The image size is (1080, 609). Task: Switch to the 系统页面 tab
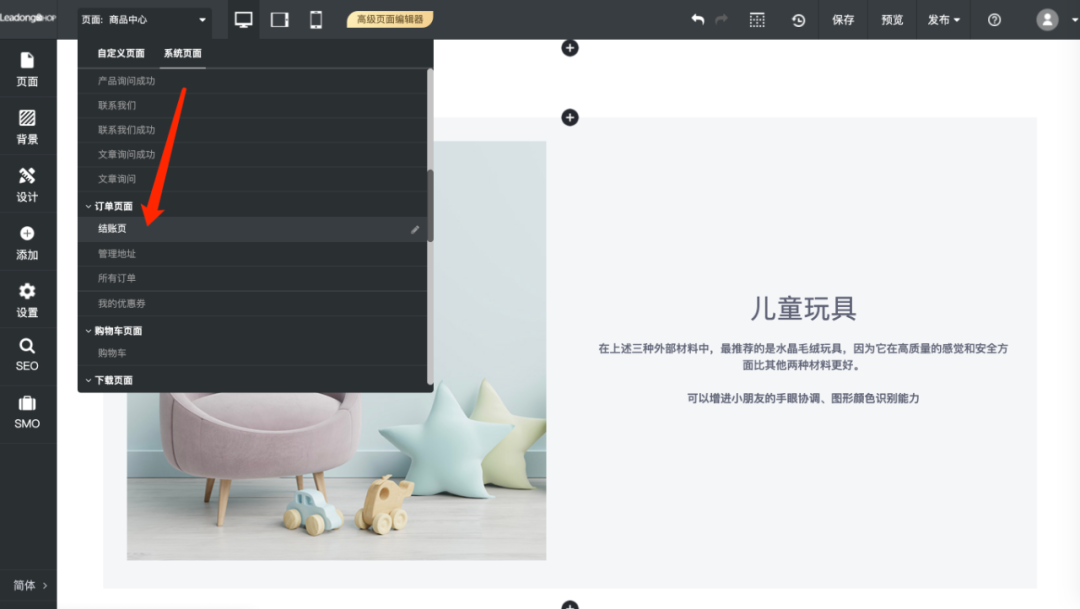click(183, 51)
